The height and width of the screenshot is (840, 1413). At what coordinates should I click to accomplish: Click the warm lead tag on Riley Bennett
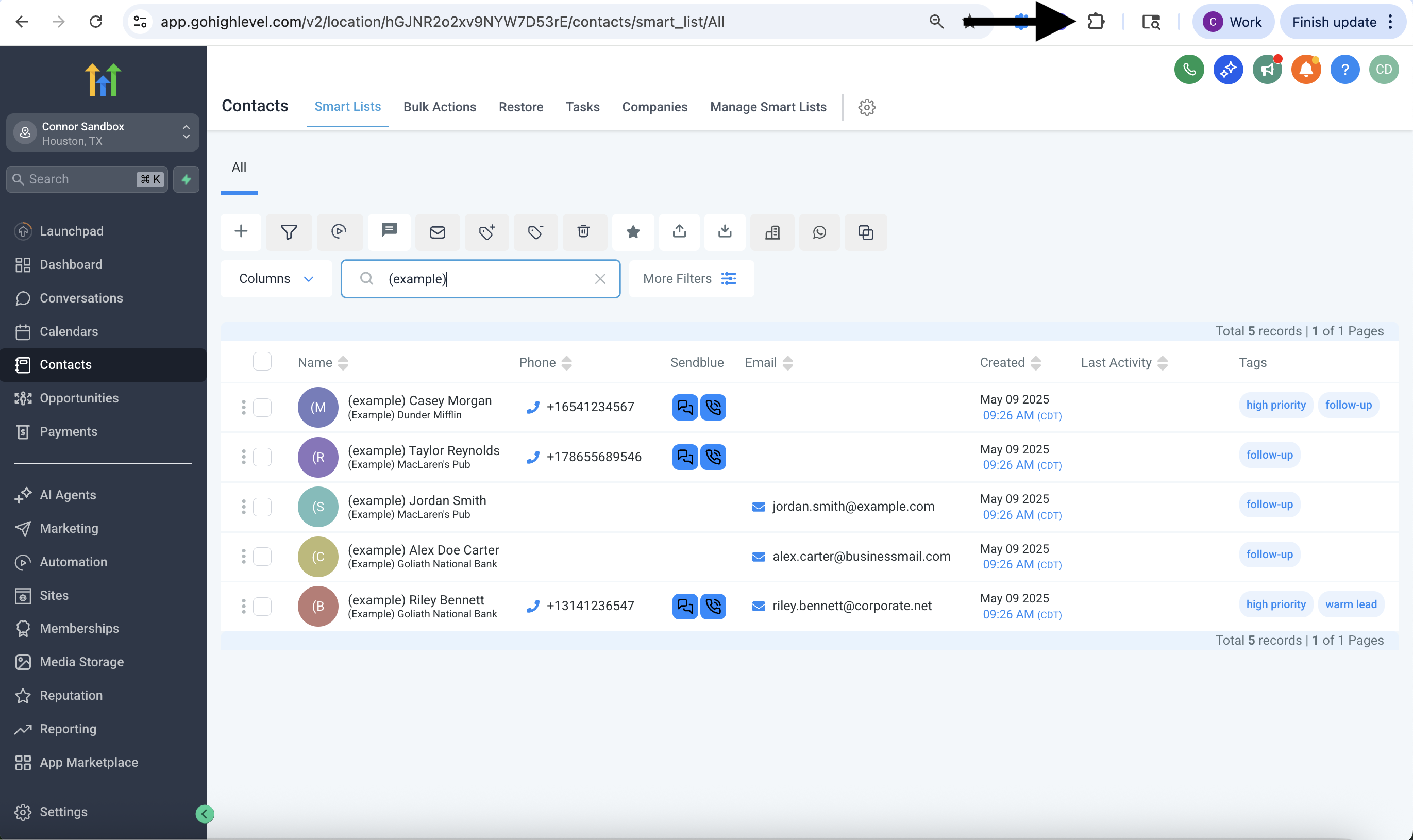coord(1351,604)
